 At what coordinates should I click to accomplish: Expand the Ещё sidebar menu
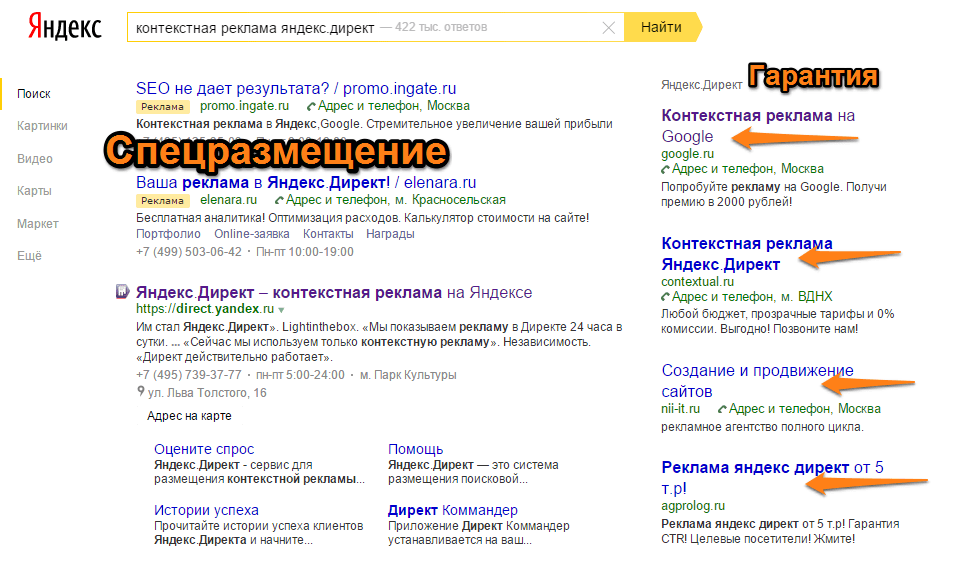coord(29,256)
